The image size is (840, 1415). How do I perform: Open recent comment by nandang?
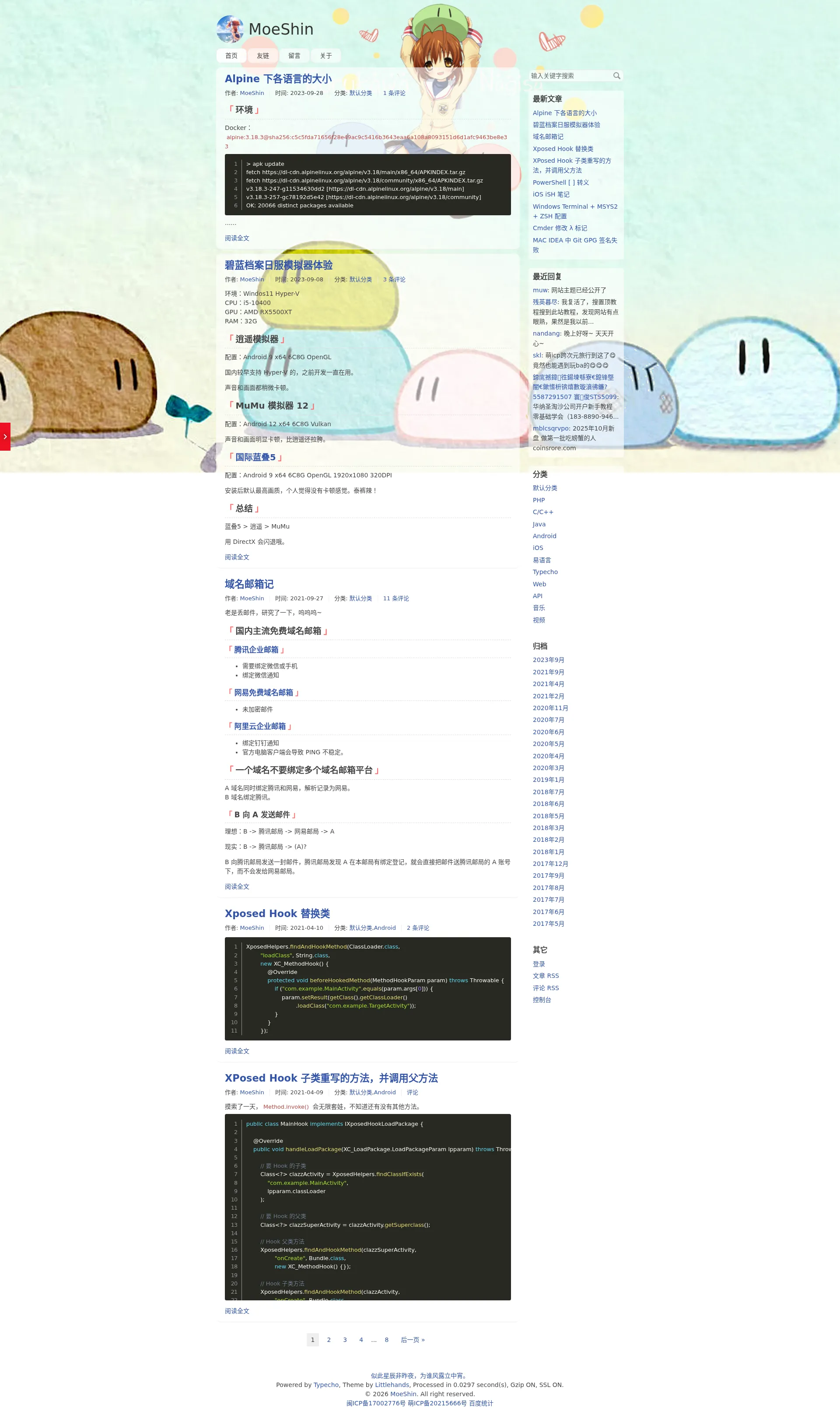(547, 333)
